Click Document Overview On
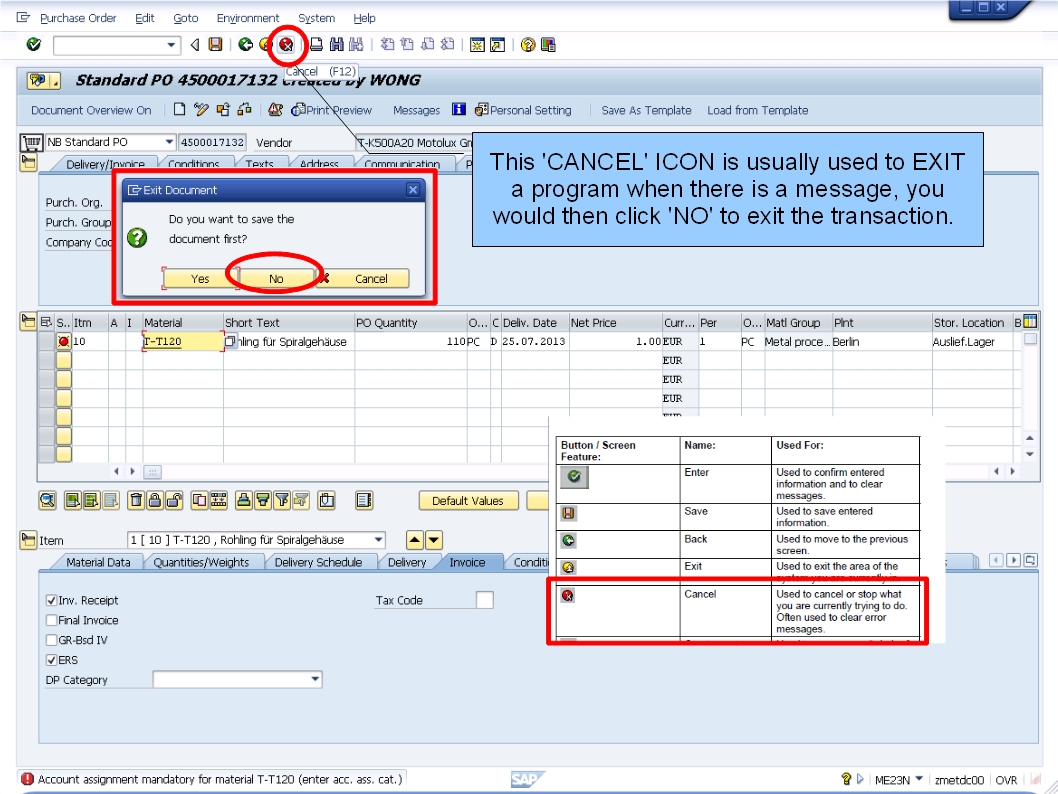Screen dimensions: 1058x794 click(x=91, y=110)
